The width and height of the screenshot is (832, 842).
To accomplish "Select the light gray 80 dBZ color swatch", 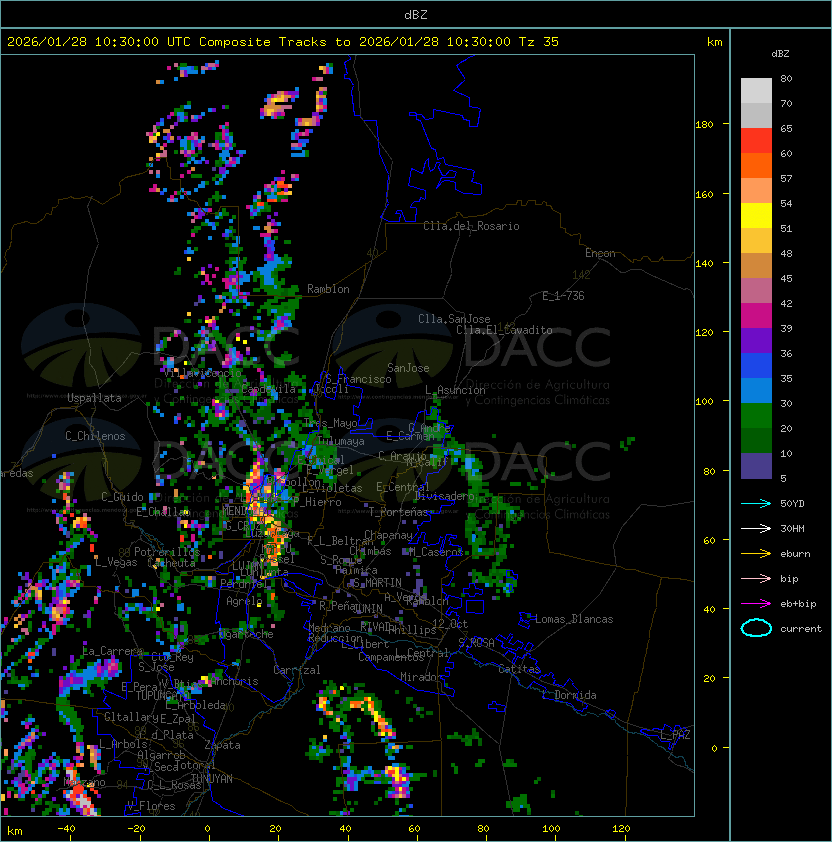I will pyautogui.click(x=756, y=91).
